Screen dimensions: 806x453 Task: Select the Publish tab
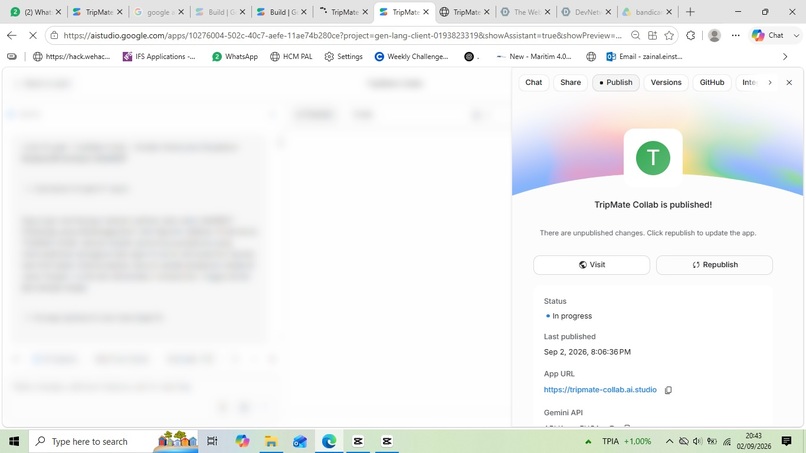tap(616, 82)
